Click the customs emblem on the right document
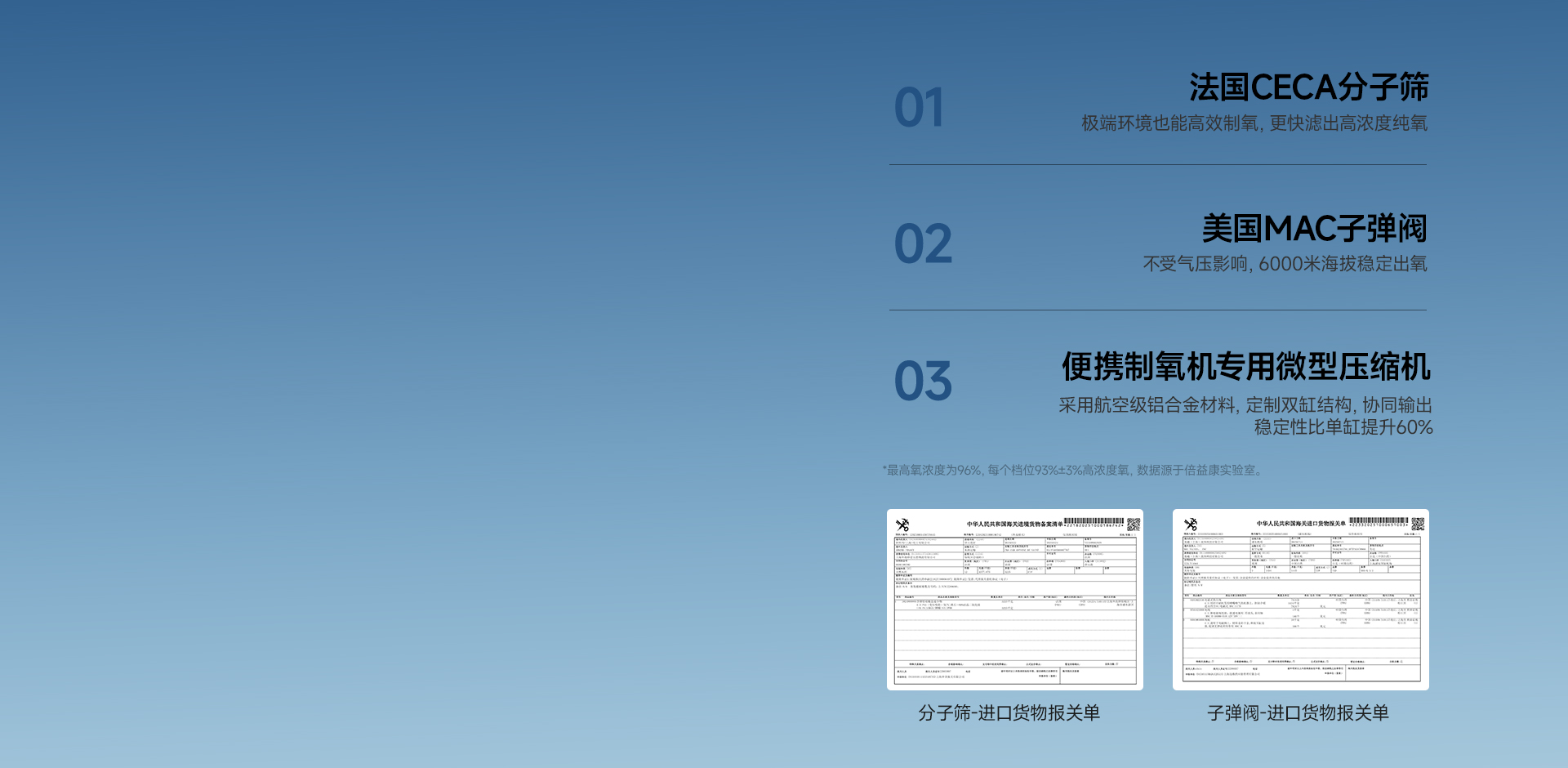 point(1191,524)
